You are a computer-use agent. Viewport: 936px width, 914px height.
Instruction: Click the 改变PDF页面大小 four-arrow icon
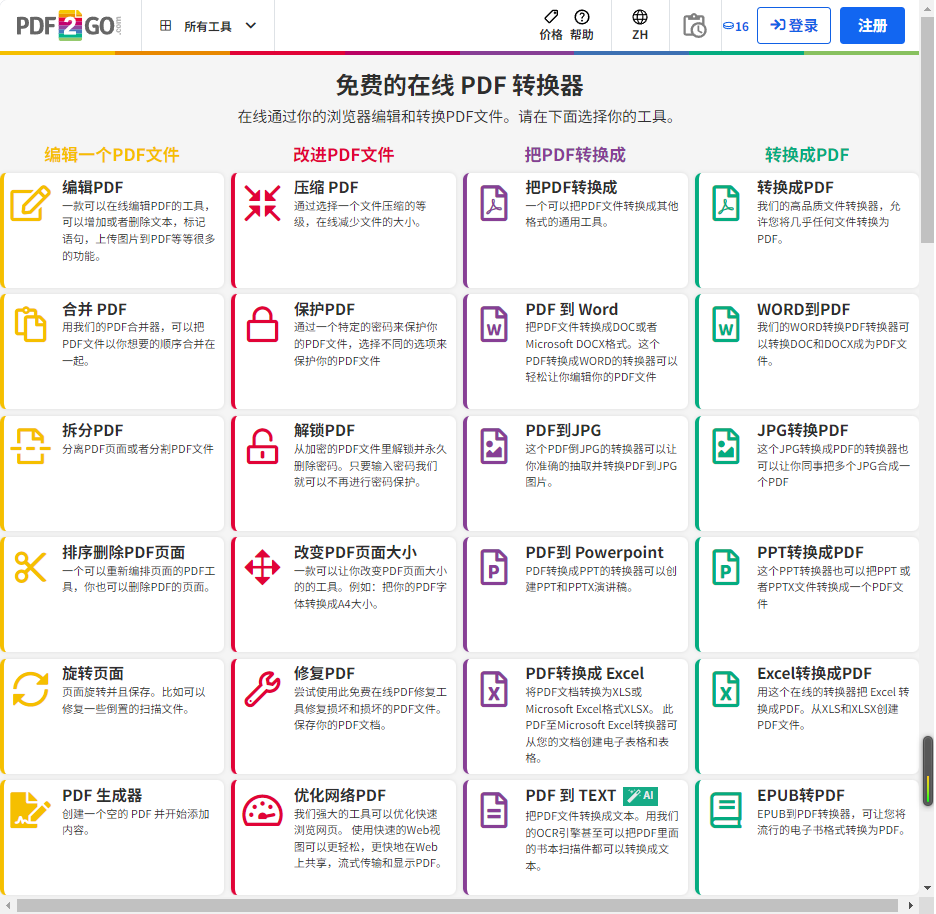tap(262, 567)
